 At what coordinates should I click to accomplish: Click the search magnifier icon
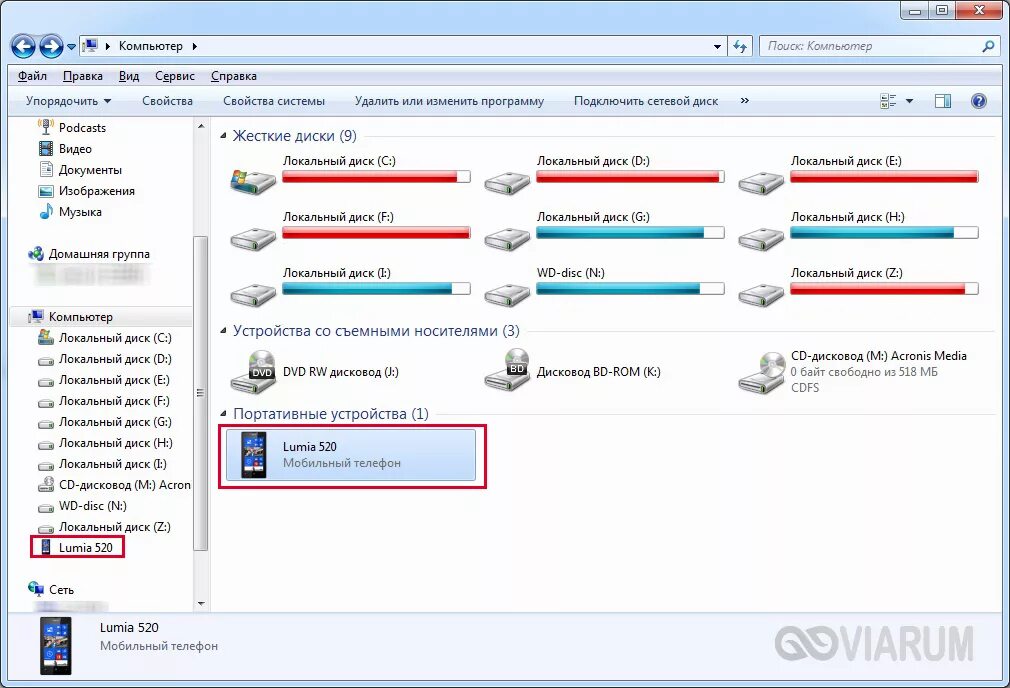click(988, 46)
